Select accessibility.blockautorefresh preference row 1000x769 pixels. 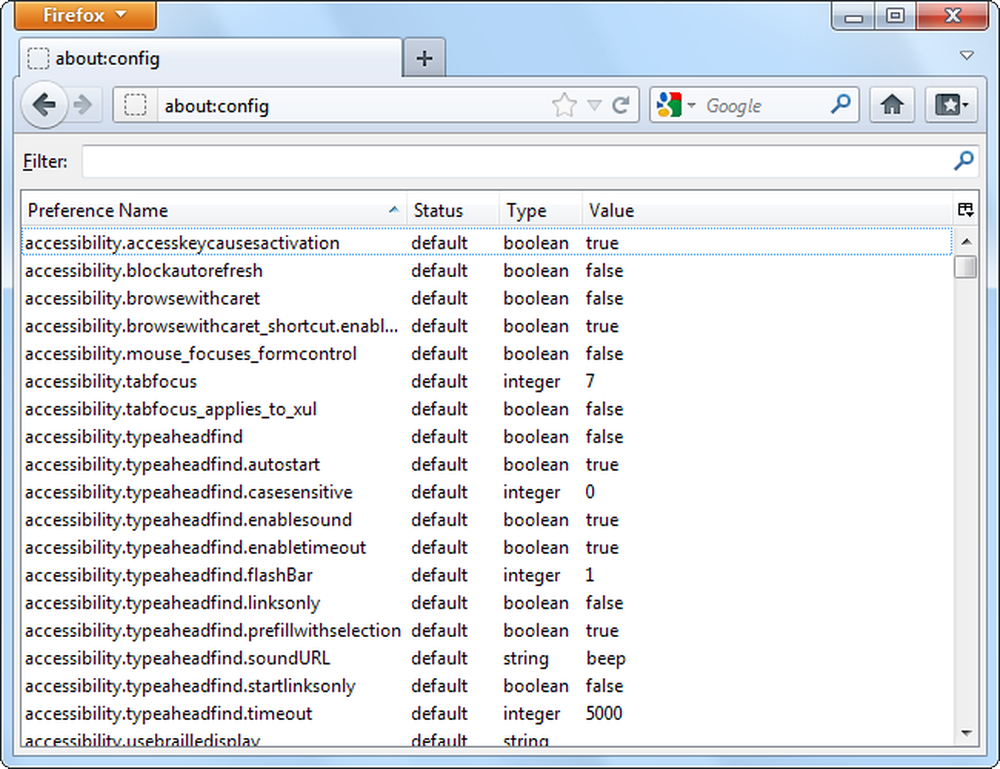[487, 270]
